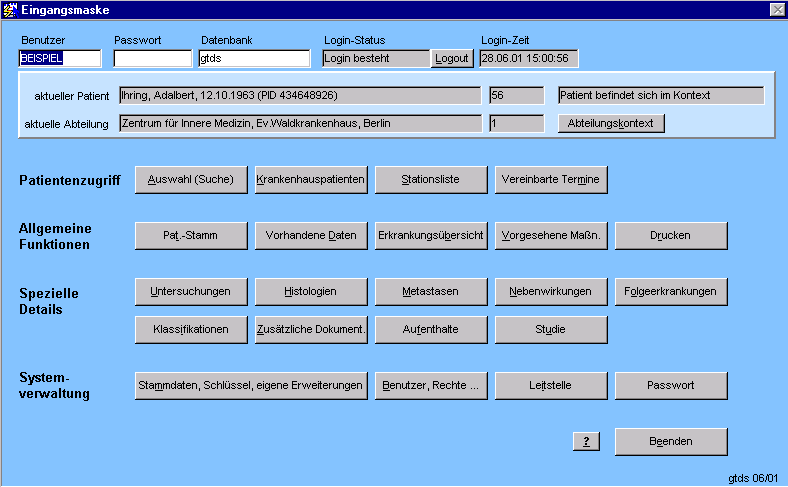
Task: Select the Drucken button
Action: 671,235
